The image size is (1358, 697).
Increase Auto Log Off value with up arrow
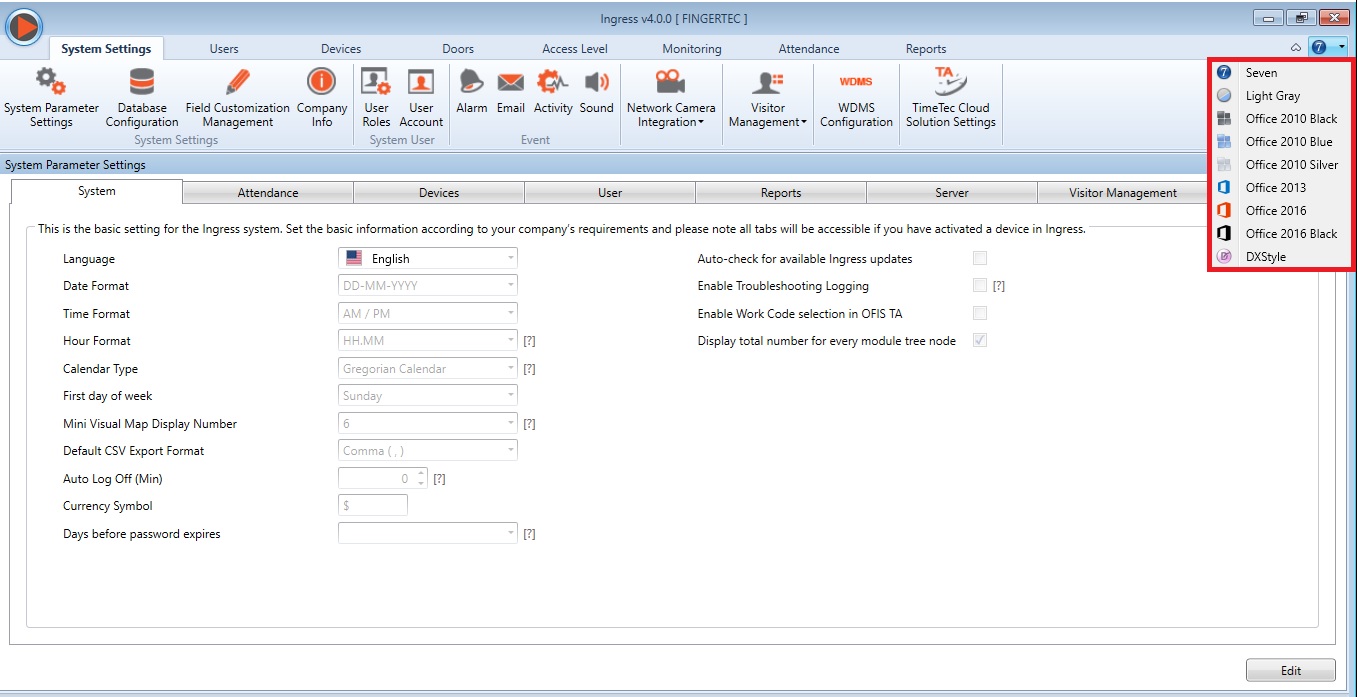coord(421,473)
